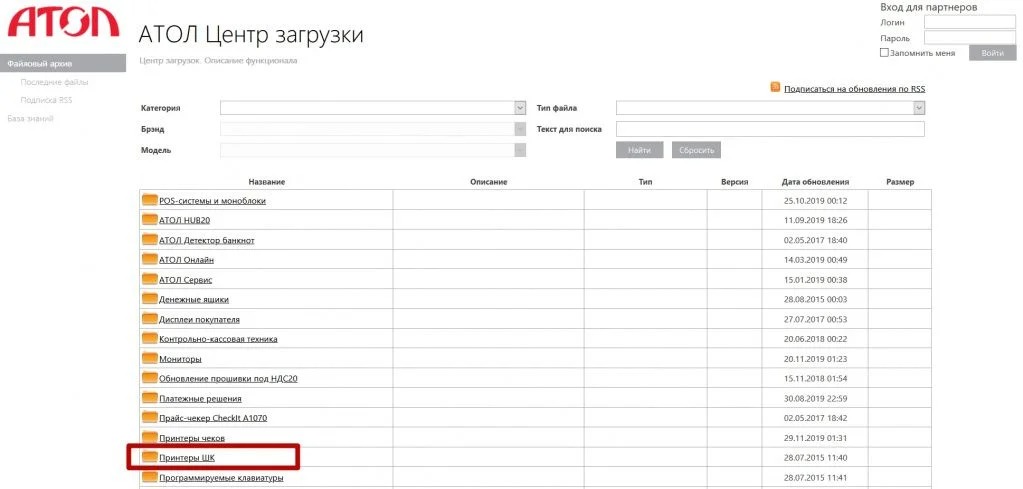Click the Пароль input field

click(970, 38)
